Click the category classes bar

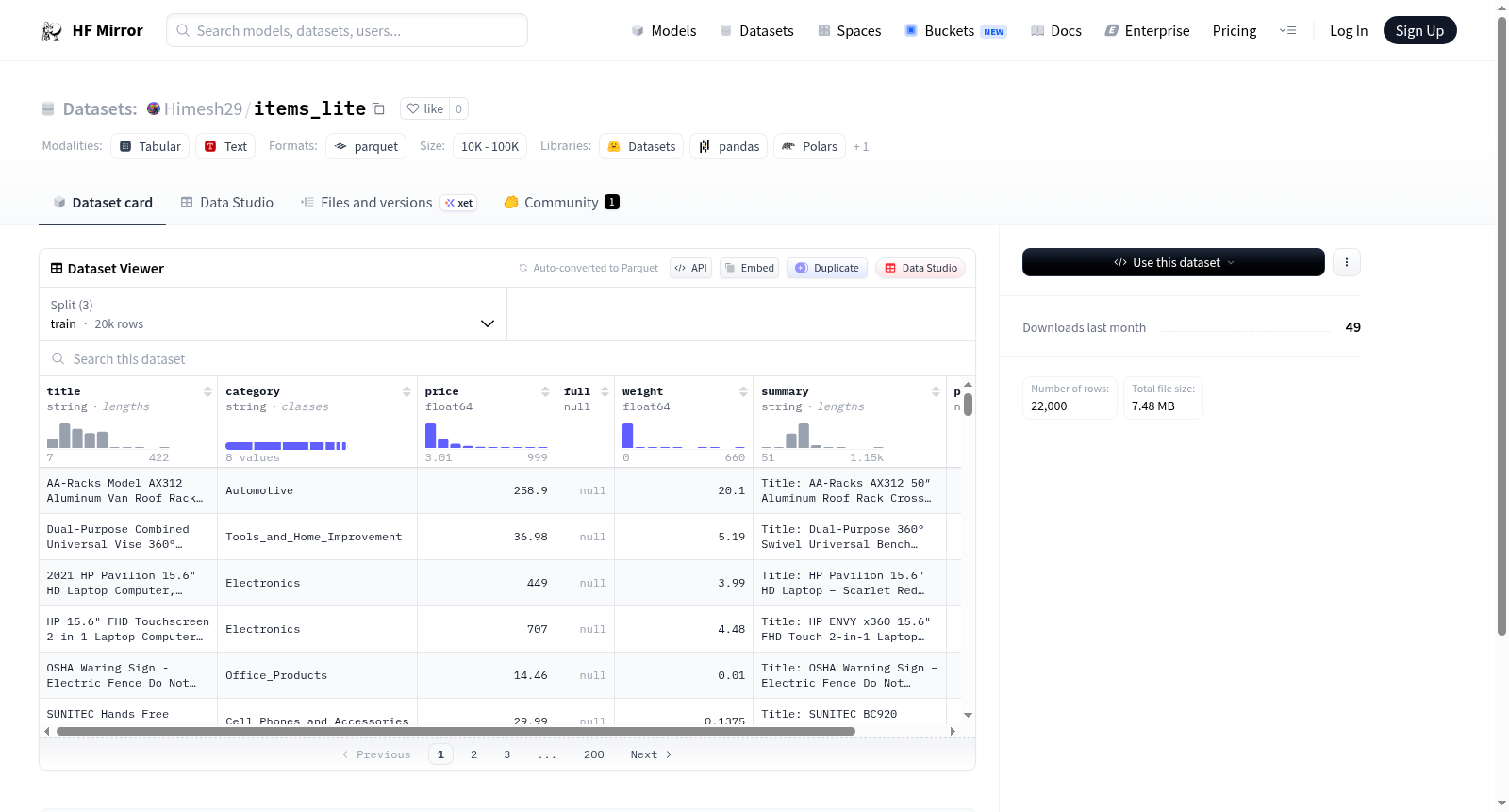286,445
